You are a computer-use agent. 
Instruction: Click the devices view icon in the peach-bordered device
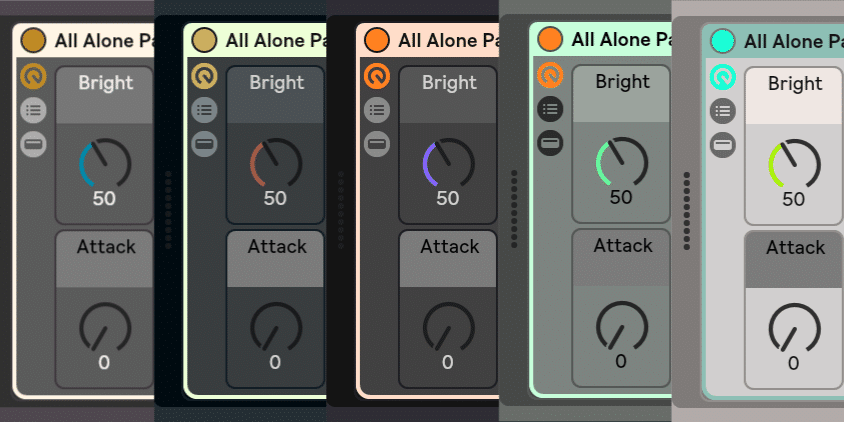[x=377, y=144]
